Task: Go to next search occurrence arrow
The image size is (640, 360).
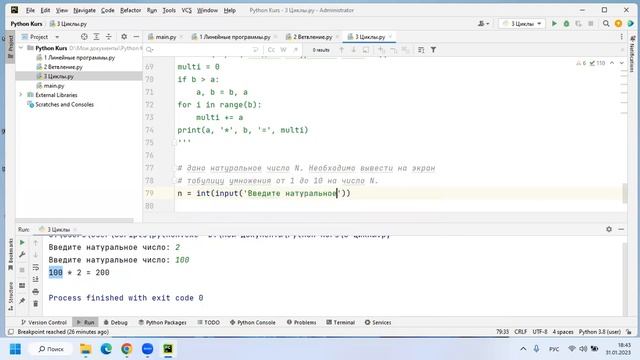Action: [353, 50]
